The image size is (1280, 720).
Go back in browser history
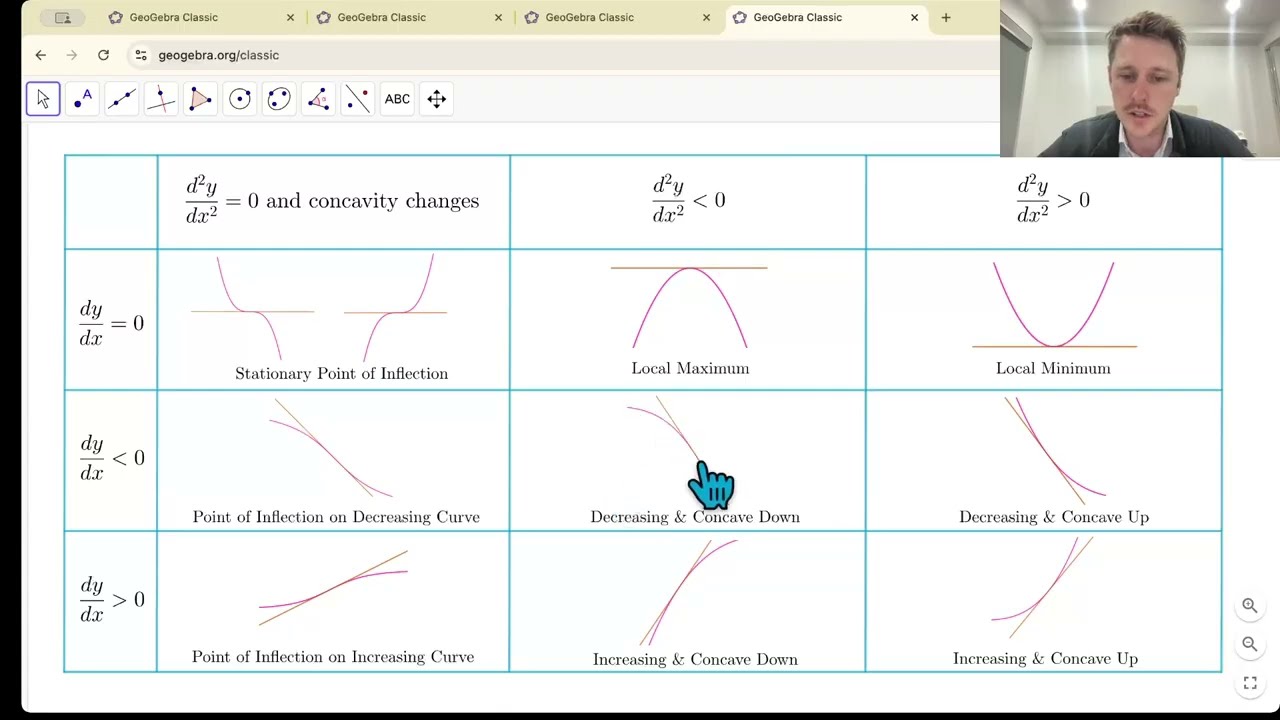tap(40, 55)
